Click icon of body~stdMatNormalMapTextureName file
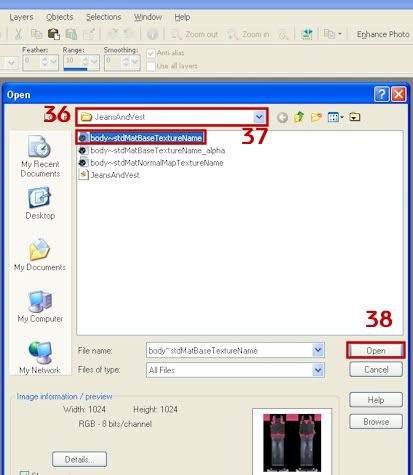Screen dimensions: 413x475 coord(83,163)
